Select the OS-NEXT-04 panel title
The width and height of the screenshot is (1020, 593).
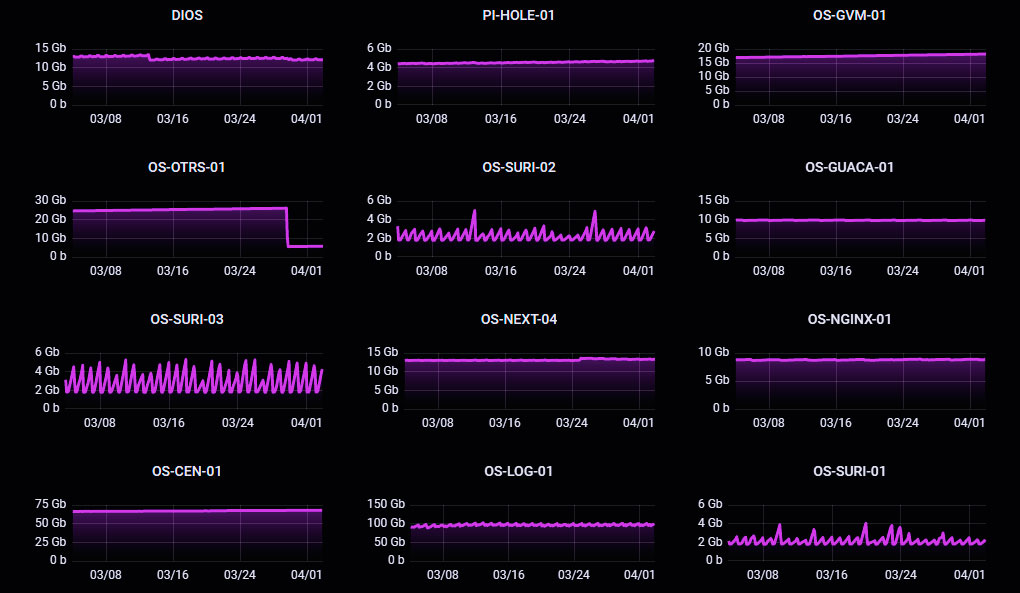coord(518,319)
